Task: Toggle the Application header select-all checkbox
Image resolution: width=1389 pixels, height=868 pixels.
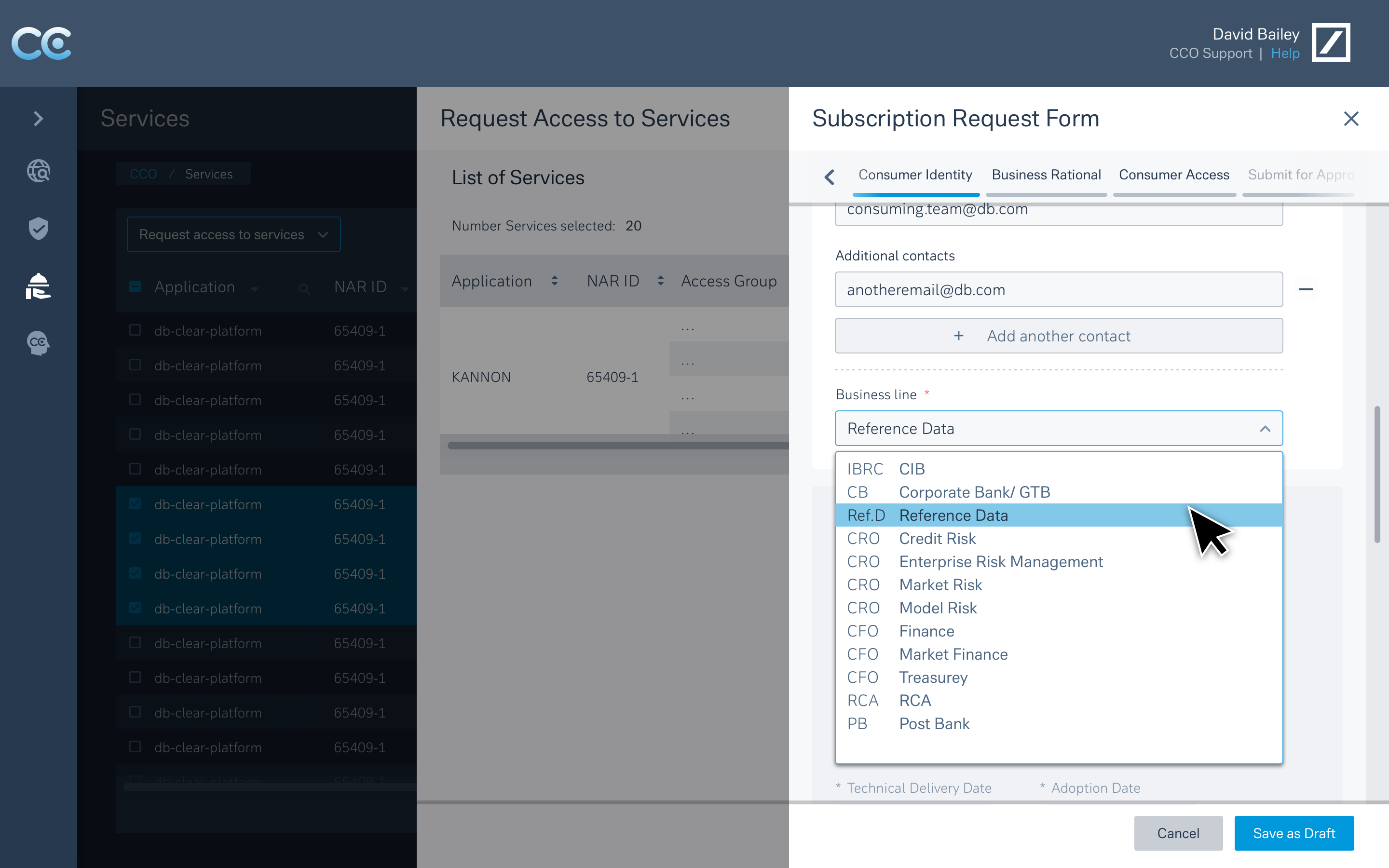Action: 135,286
